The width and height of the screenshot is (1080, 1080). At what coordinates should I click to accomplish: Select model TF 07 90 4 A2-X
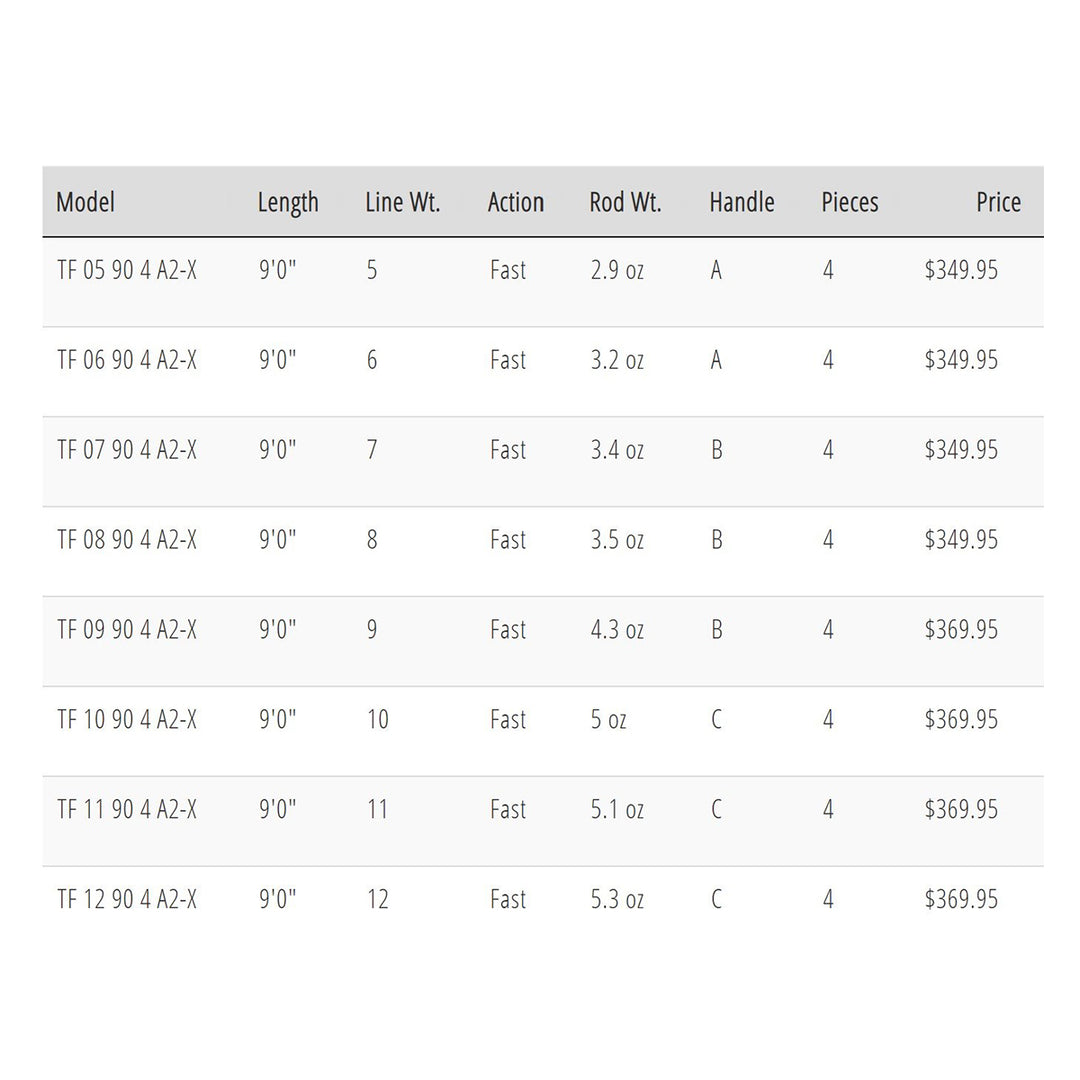pos(127,450)
